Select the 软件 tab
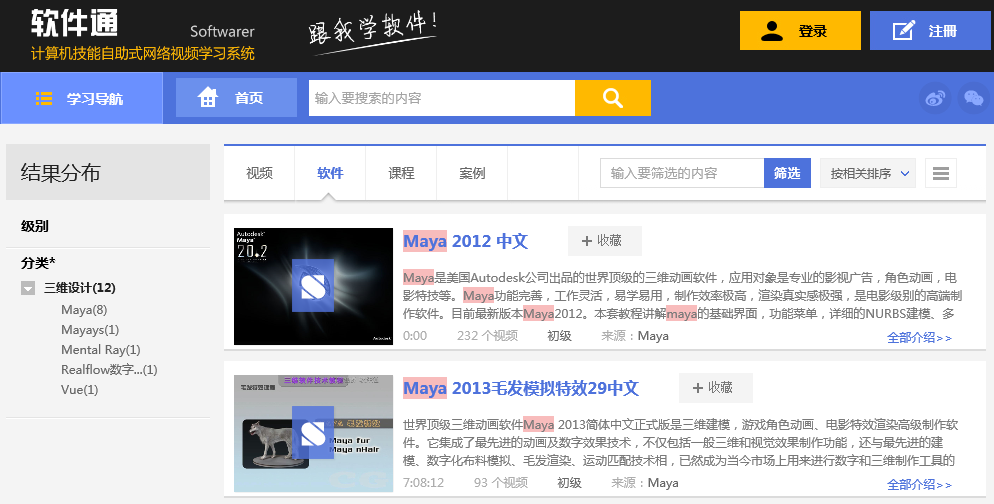Screen dimensions: 994x504 (330, 173)
